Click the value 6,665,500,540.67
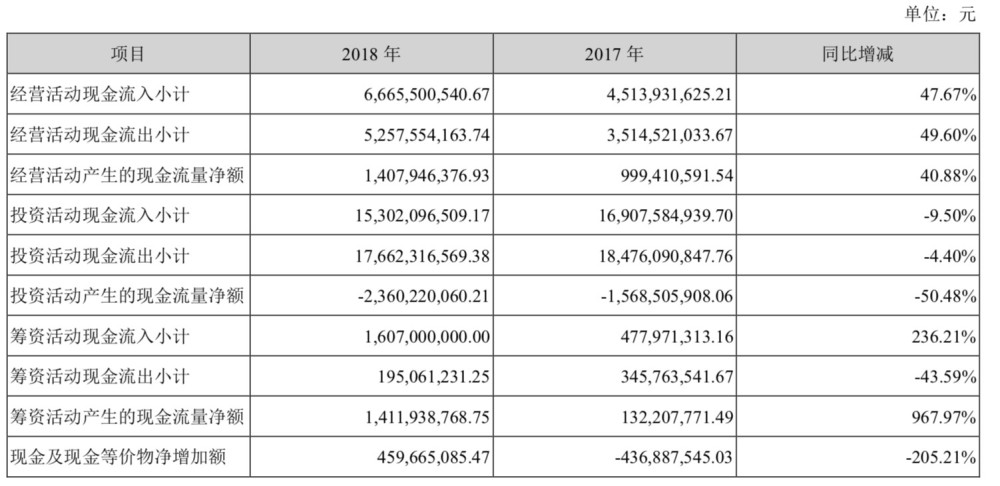Viewport: 1000px width, 486px height. [x=425, y=94]
